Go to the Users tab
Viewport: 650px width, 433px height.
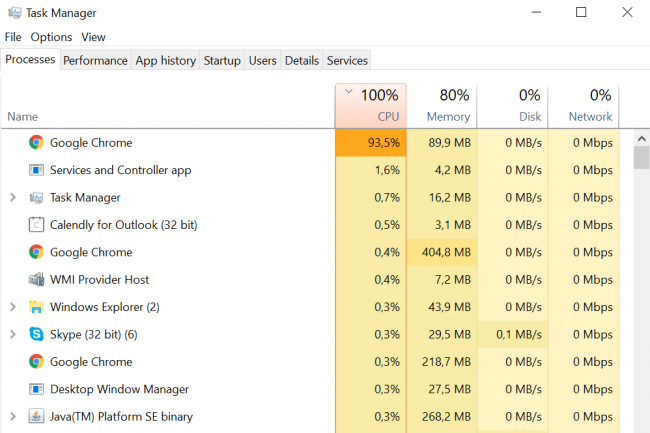(262, 60)
